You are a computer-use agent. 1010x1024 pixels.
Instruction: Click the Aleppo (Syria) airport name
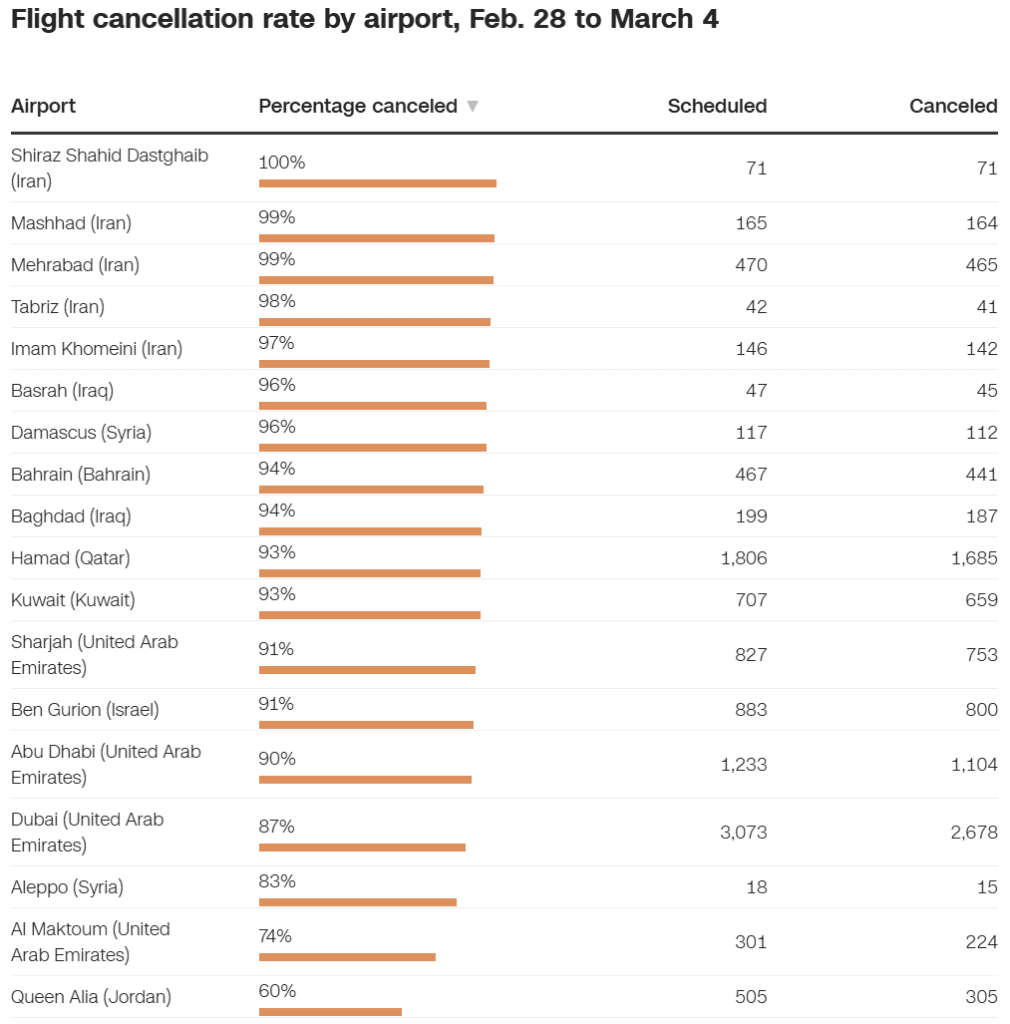tap(67, 887)
